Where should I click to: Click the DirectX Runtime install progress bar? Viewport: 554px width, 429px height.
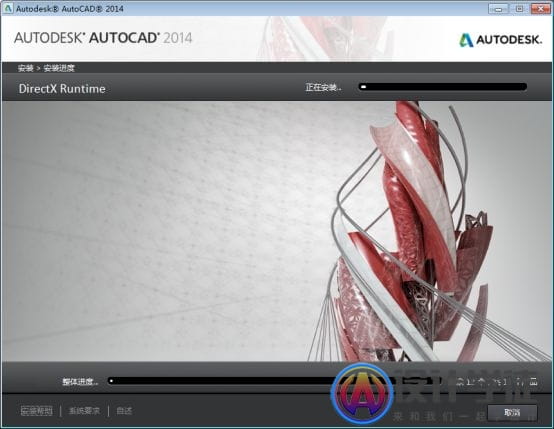coord(443,87)
